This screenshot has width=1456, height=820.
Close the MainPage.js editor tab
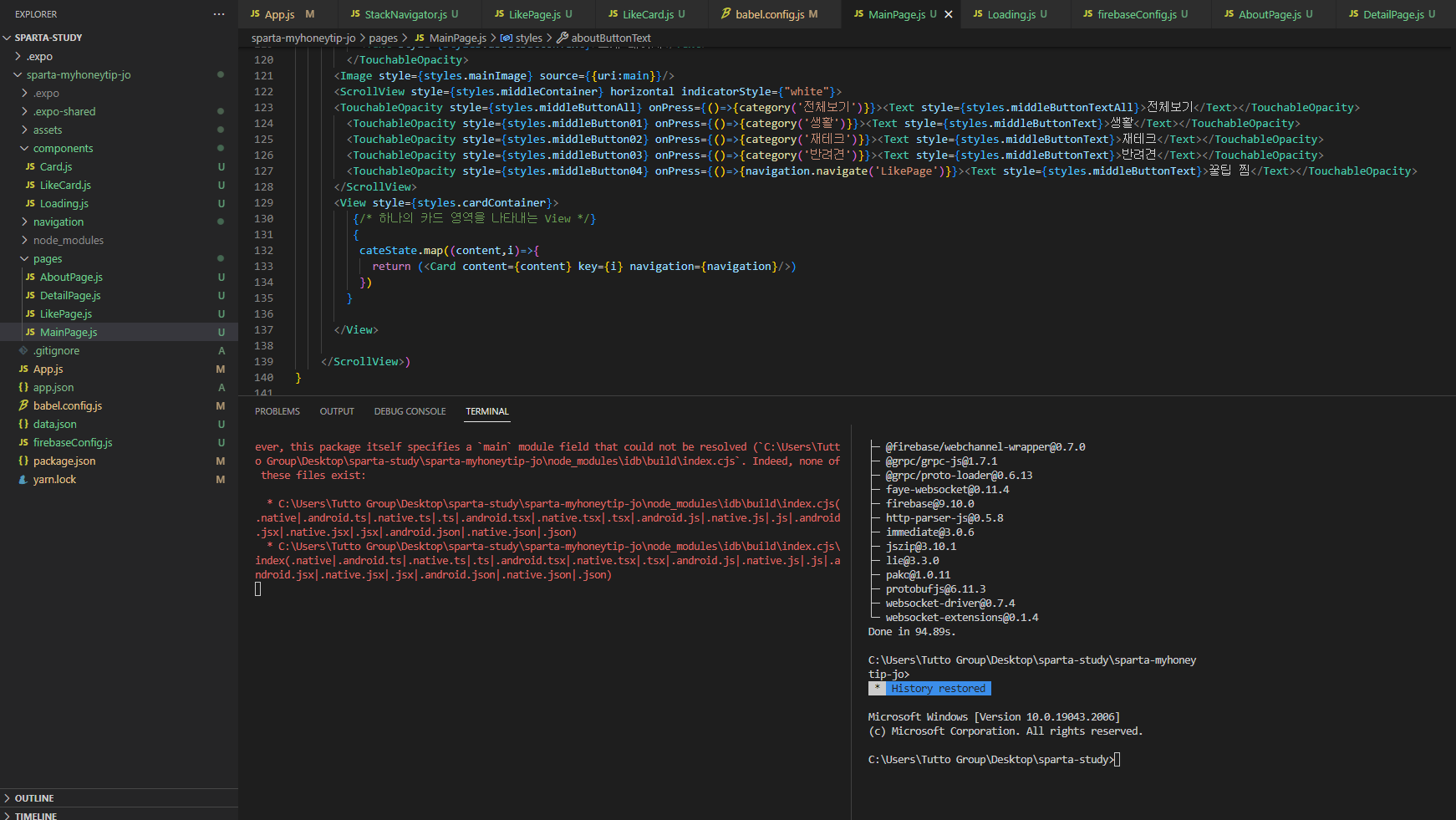(x=949, y=14)
